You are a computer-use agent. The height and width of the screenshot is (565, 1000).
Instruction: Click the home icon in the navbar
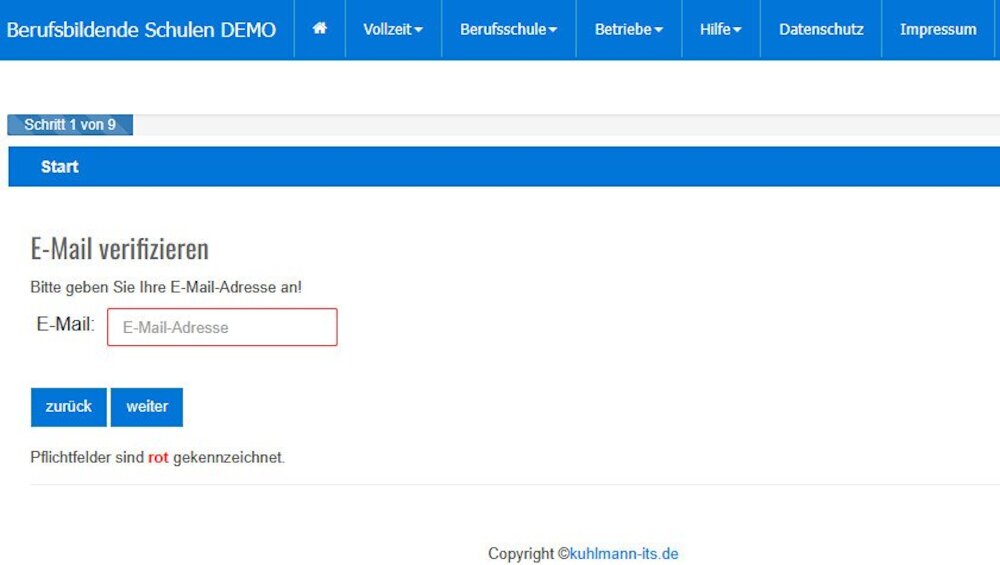(320, 29)
